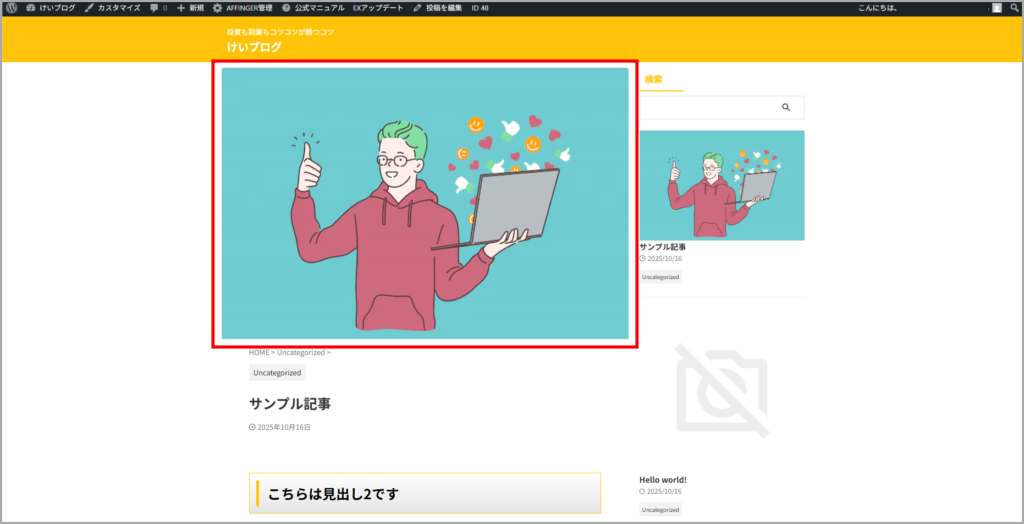Open the Hello world! post link
The image size is (1024, 524).
(663, 479)
